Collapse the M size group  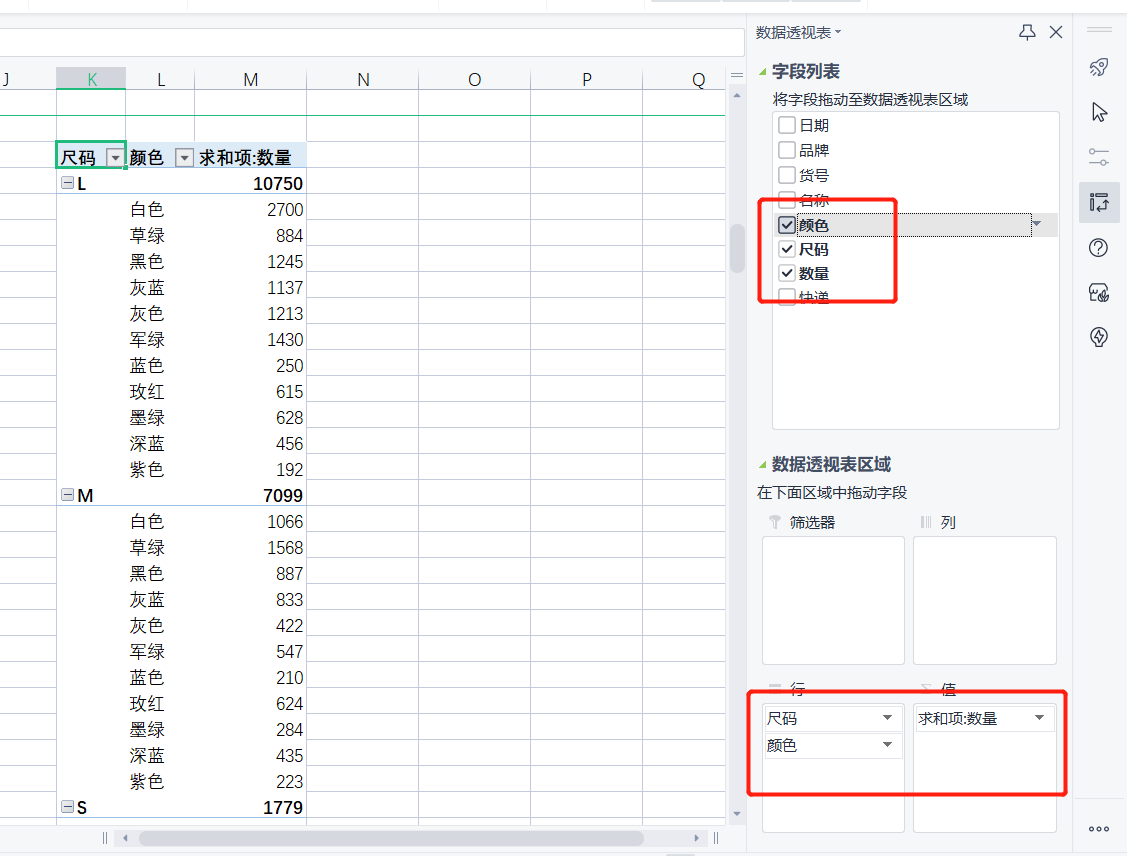tap(68, 494)
